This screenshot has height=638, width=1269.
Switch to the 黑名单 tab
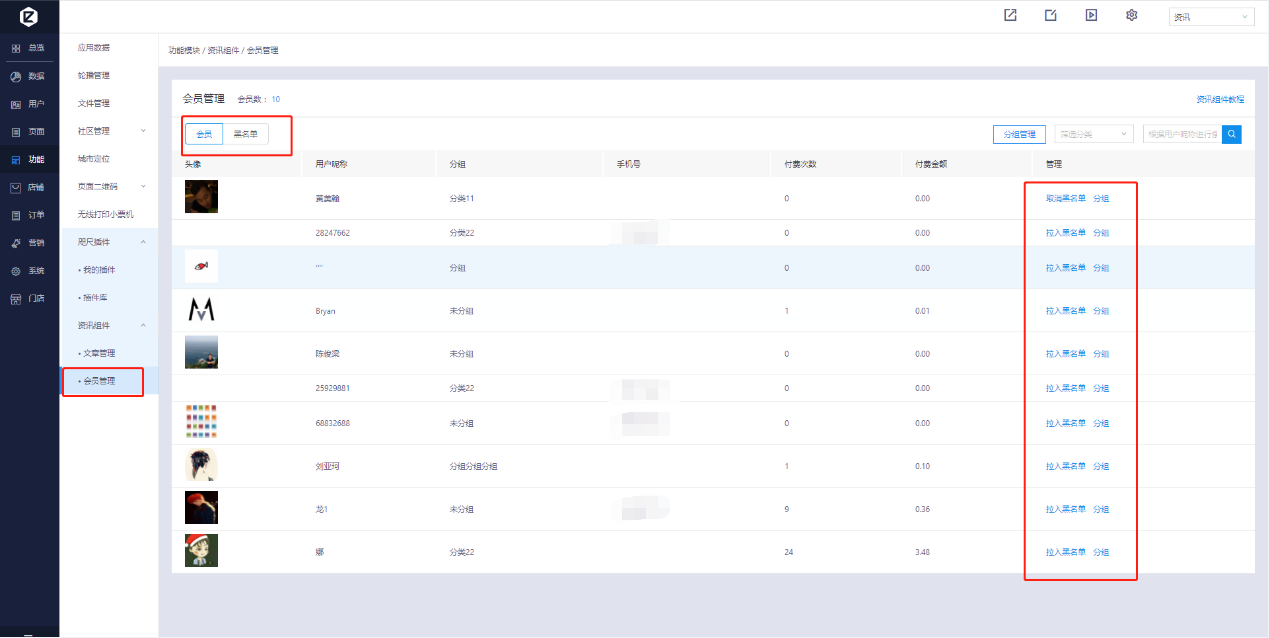pos(245,134)
